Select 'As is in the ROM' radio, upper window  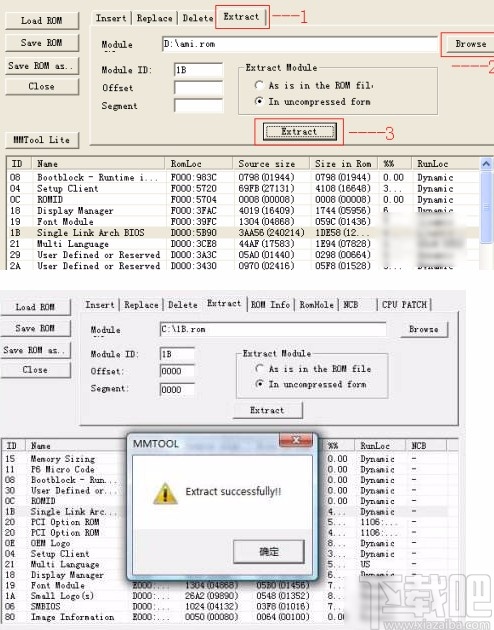click(x=259, y=85)
